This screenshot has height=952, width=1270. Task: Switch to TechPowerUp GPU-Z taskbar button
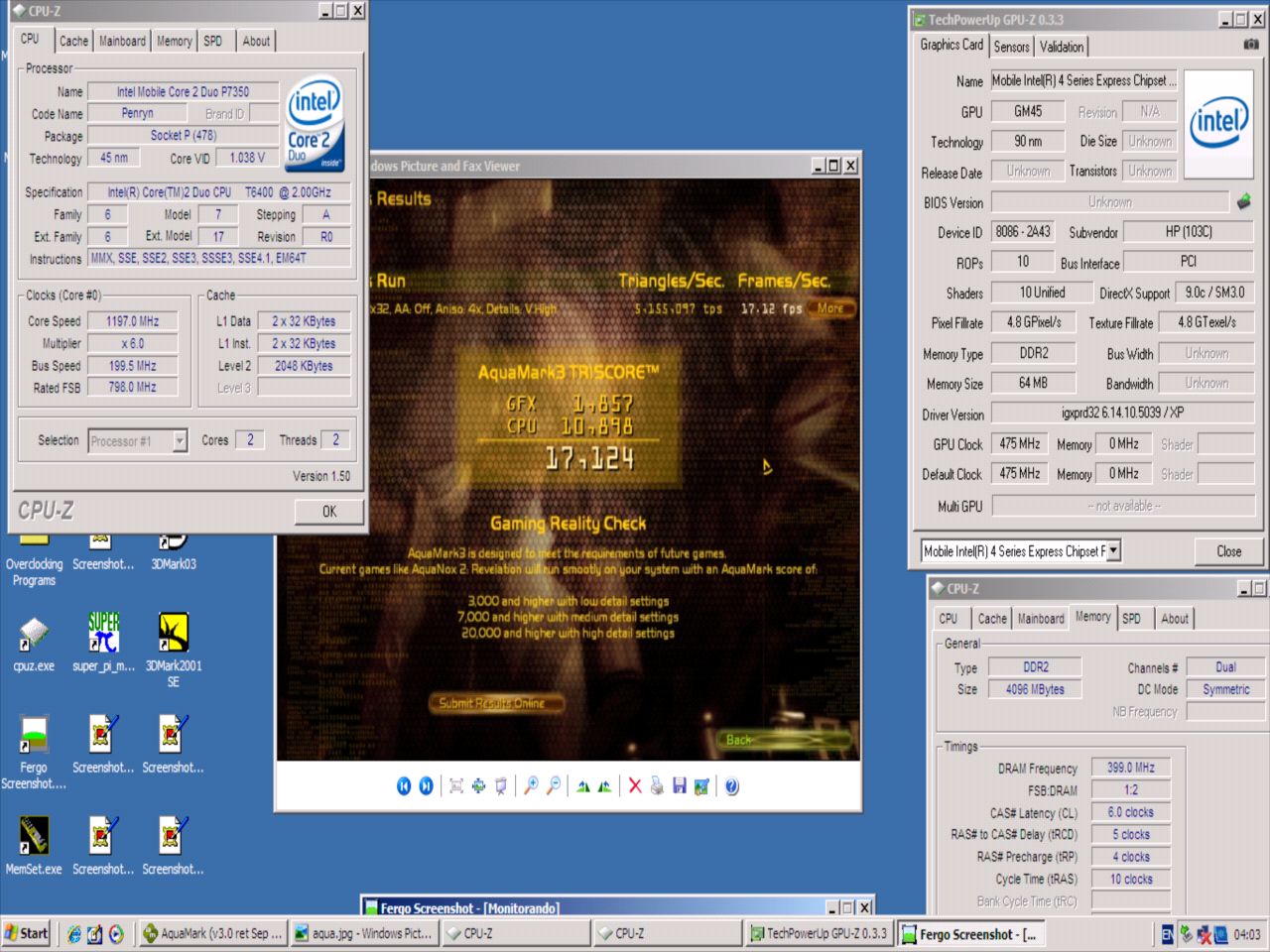click(819, 933)
